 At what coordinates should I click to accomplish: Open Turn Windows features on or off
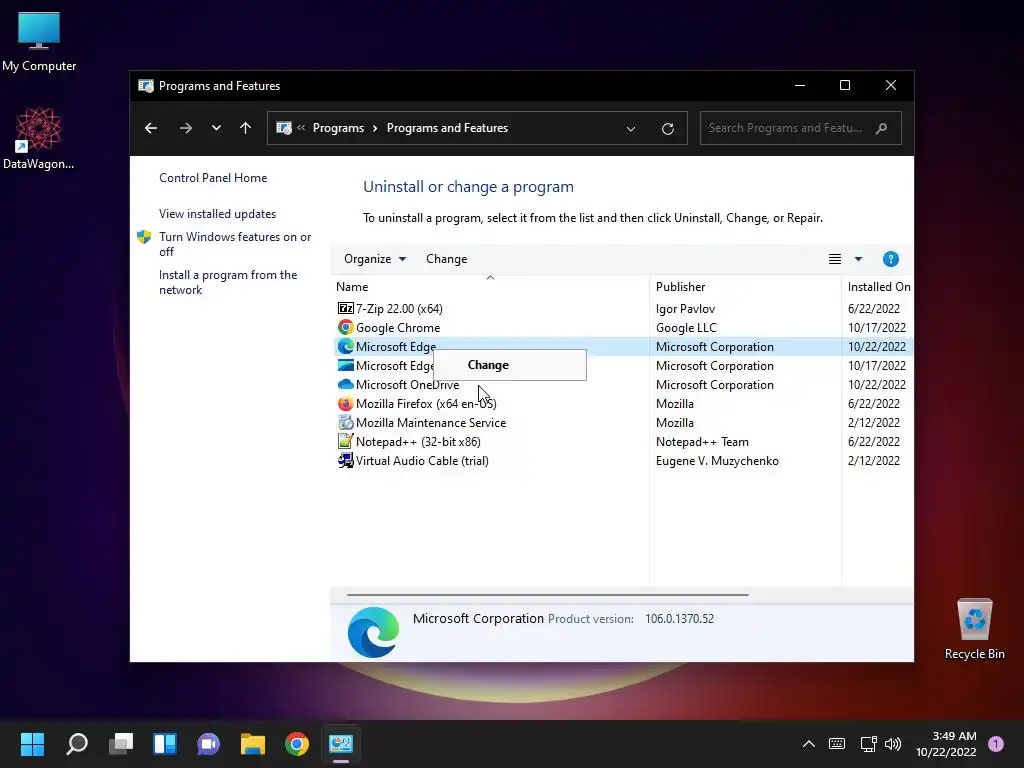pyautogui.click(x=235, y=244)
